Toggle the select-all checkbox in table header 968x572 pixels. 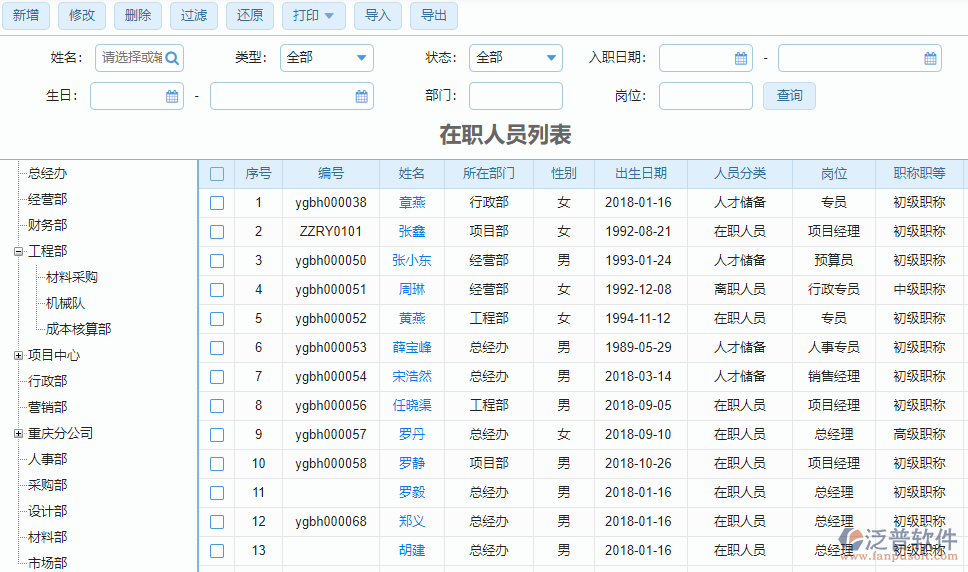tap(217, 174)
